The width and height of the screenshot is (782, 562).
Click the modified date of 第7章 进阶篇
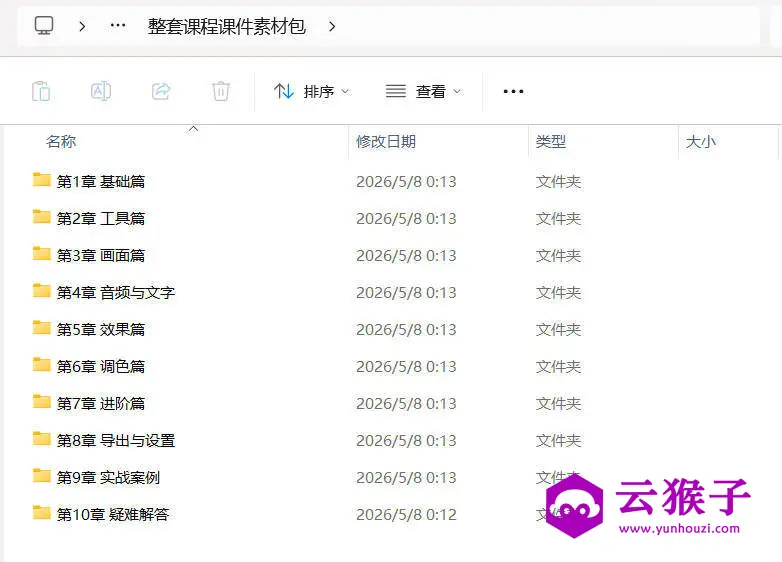pyautogui.click(x=406, y=403)
